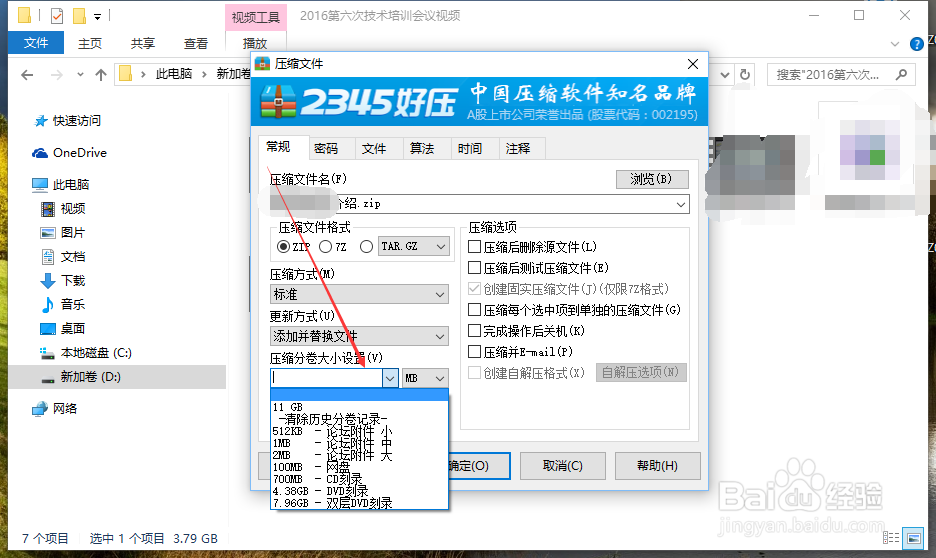Open Explorer 文件 ribbon menu

pyautogui.click(x=36, y=43)
